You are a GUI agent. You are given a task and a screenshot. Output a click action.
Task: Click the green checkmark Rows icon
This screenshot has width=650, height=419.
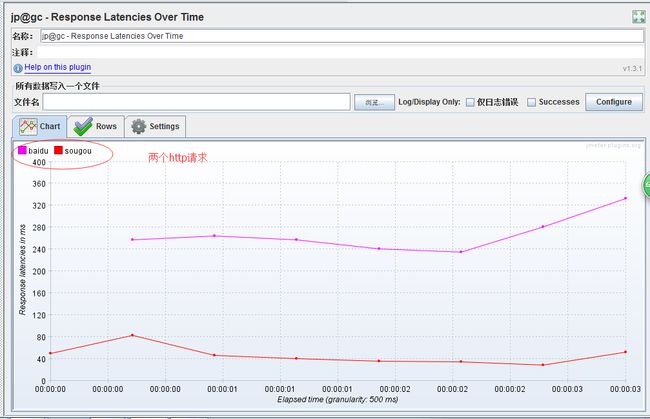(83, 126)
